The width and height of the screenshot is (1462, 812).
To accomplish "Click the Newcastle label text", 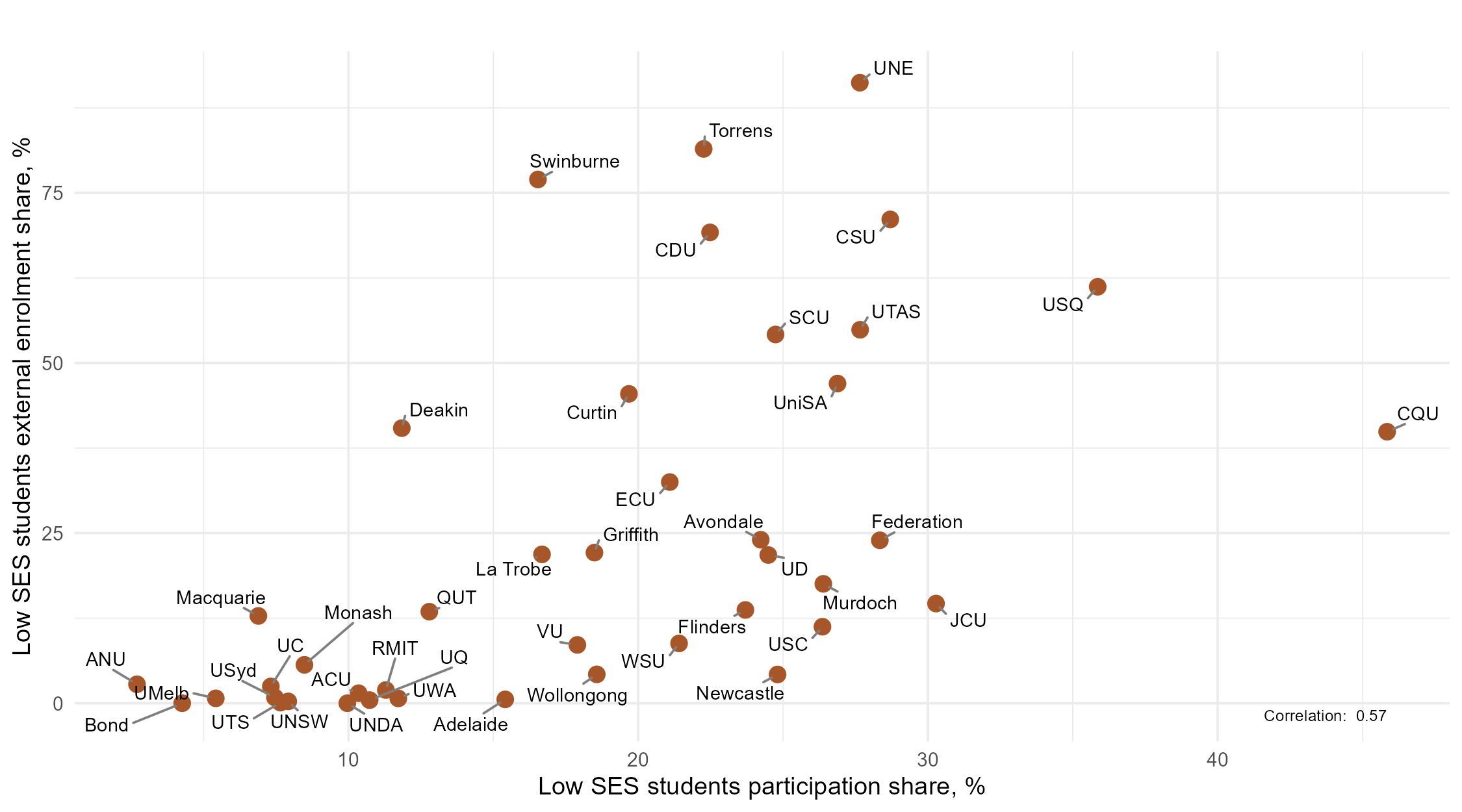I will coord(739,694).
